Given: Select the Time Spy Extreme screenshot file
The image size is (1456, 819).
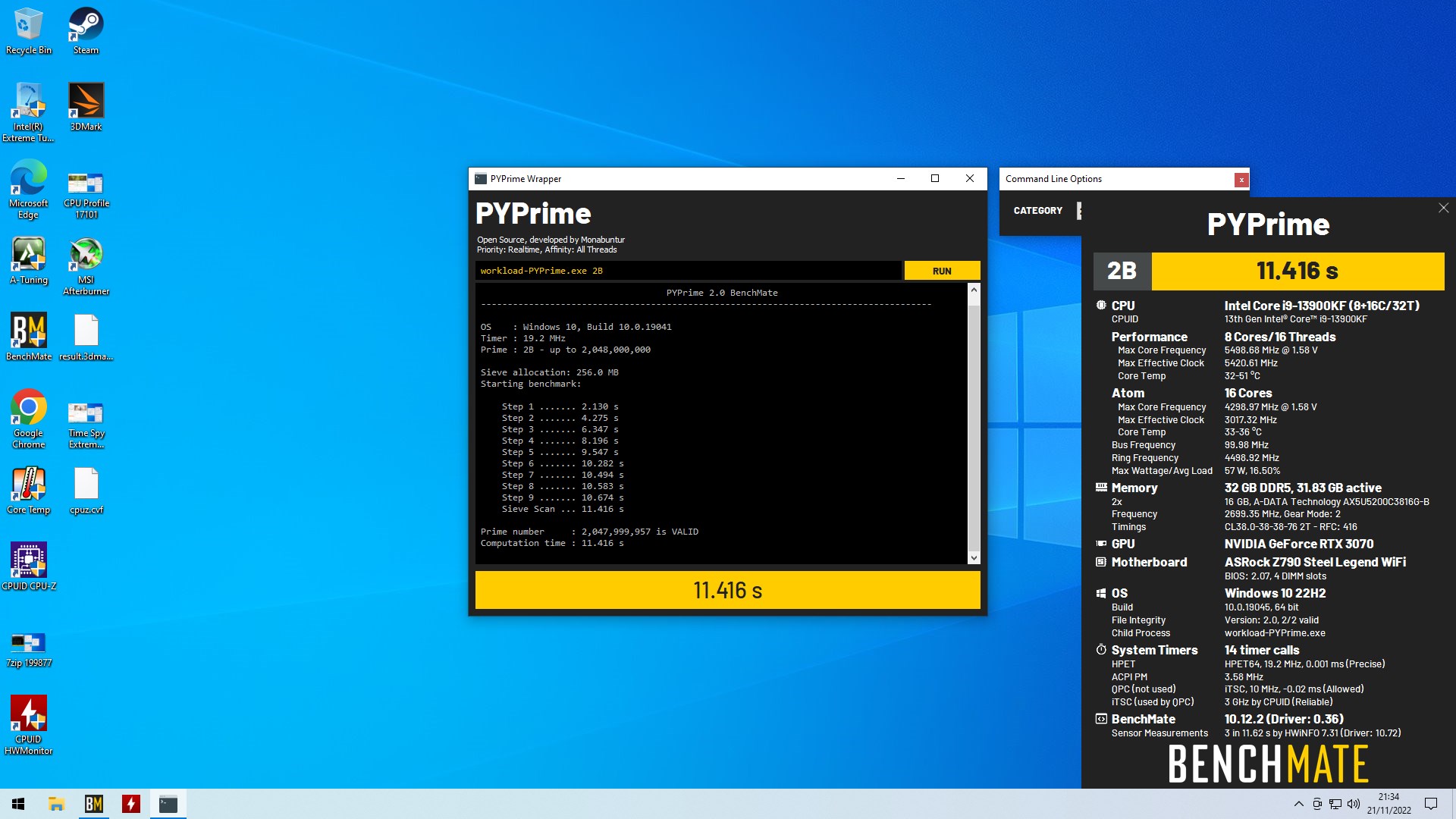Looking at the screenshot, I should 86,425.
